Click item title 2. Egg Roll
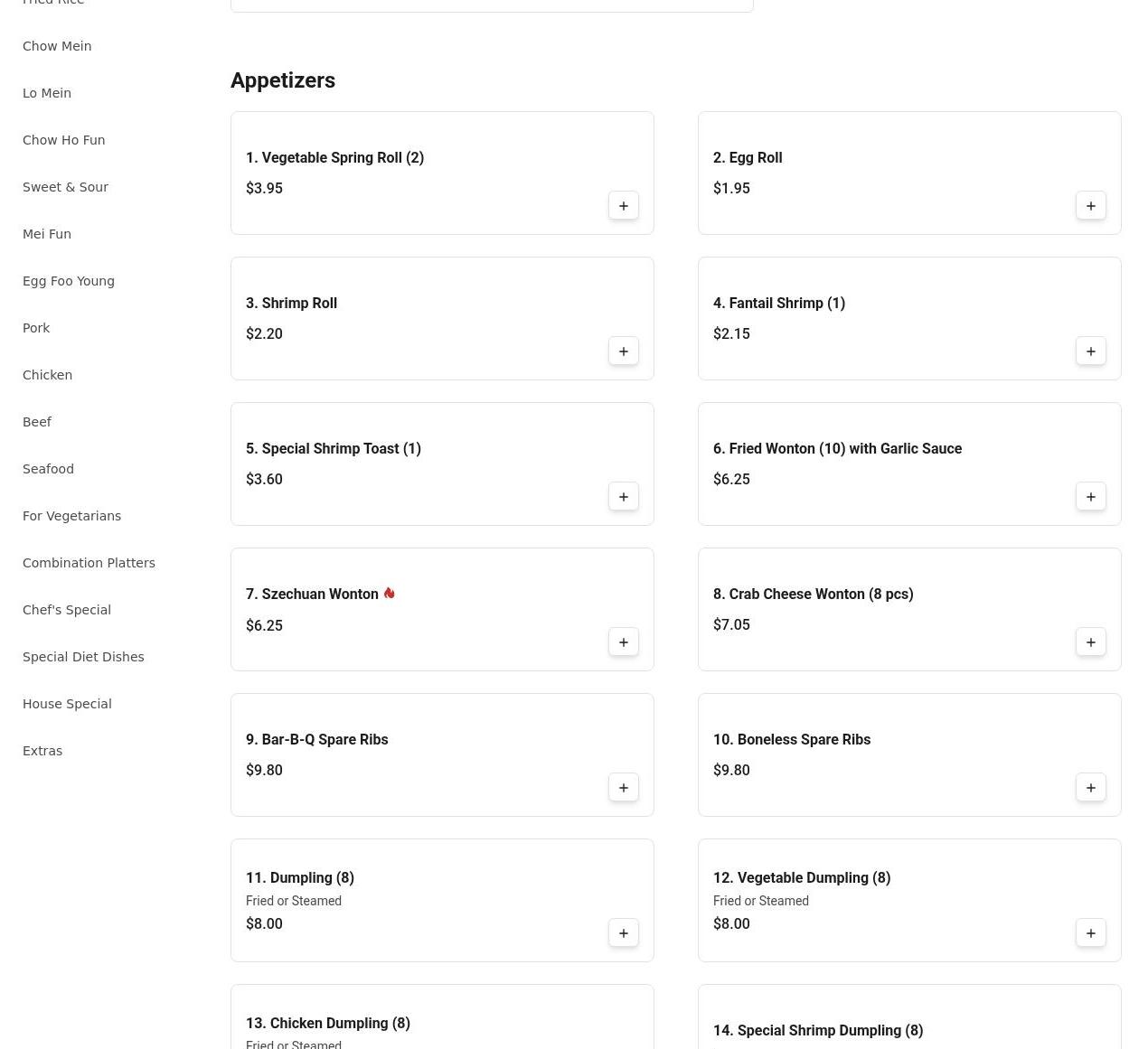1148x1049 pixels. point(748,157)
